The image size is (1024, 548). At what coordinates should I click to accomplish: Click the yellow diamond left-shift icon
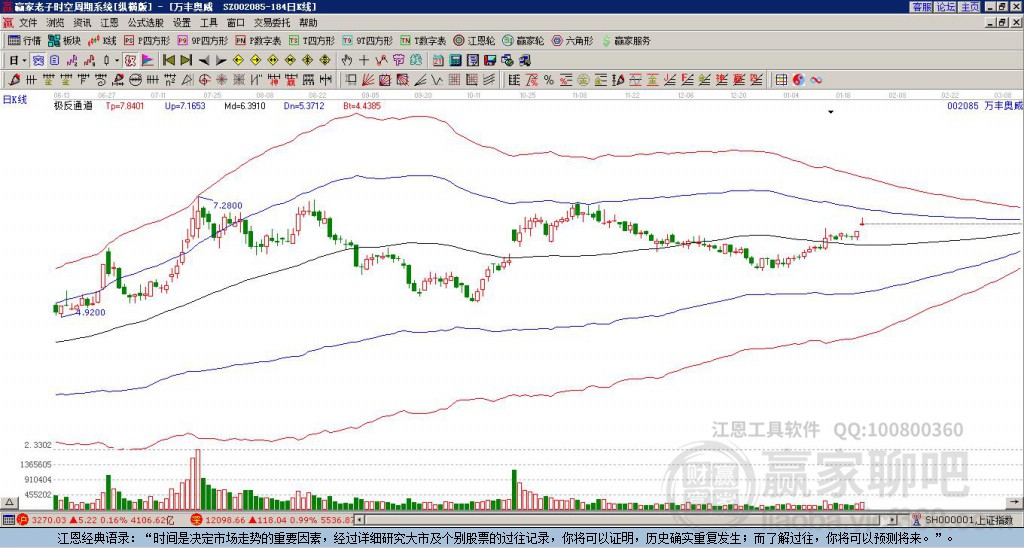[x=238, y=61]
